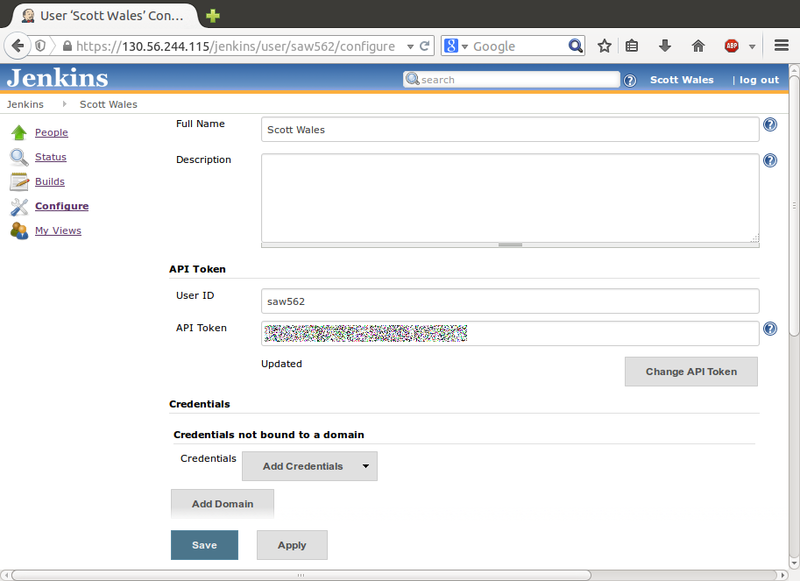Expand the breadcrumb arrow after Jenkins
This screenshot has height=581, width=800.
click(64, 104)
